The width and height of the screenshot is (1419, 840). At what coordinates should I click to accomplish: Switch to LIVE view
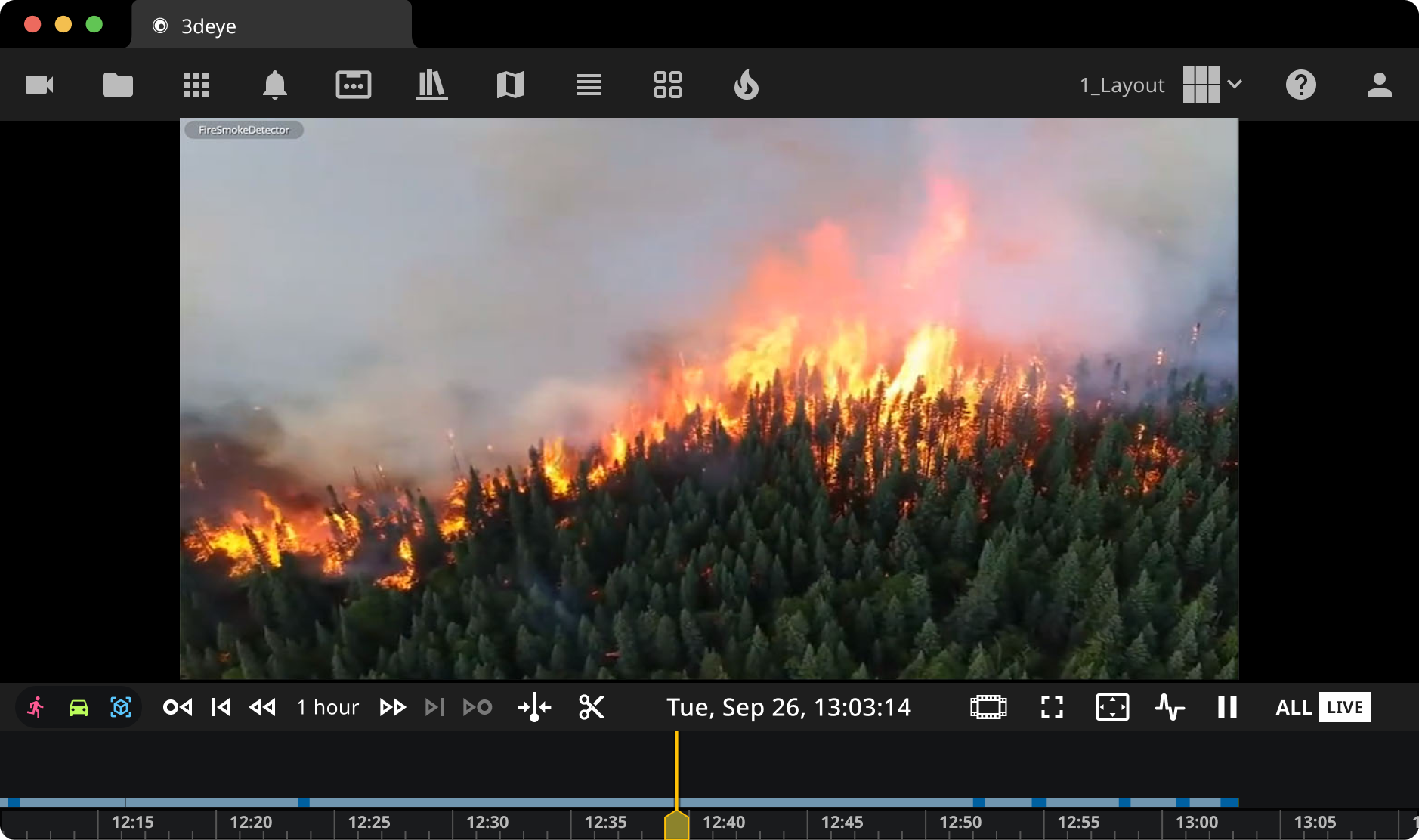click(1344, 707)
